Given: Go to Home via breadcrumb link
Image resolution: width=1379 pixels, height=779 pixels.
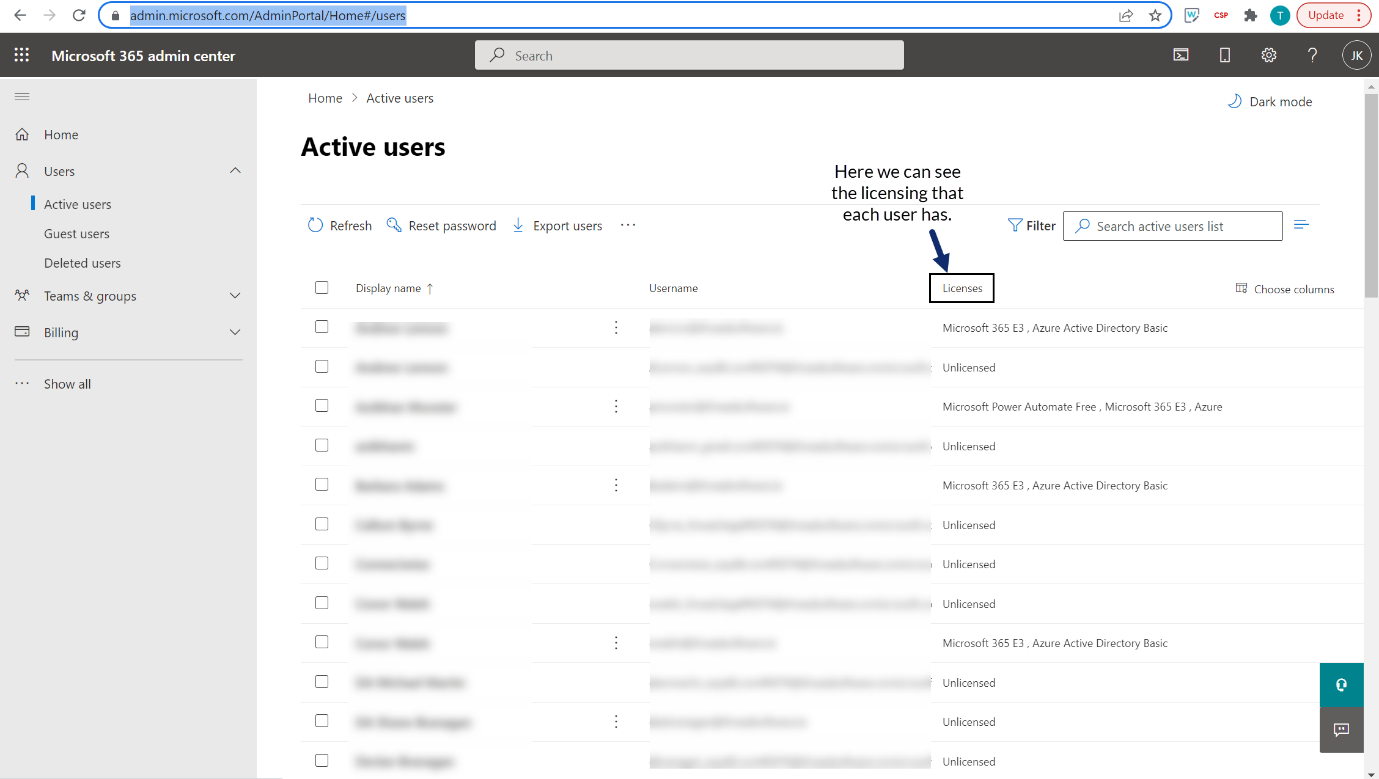Looking at the screenshot, I should tap(325, 98).
